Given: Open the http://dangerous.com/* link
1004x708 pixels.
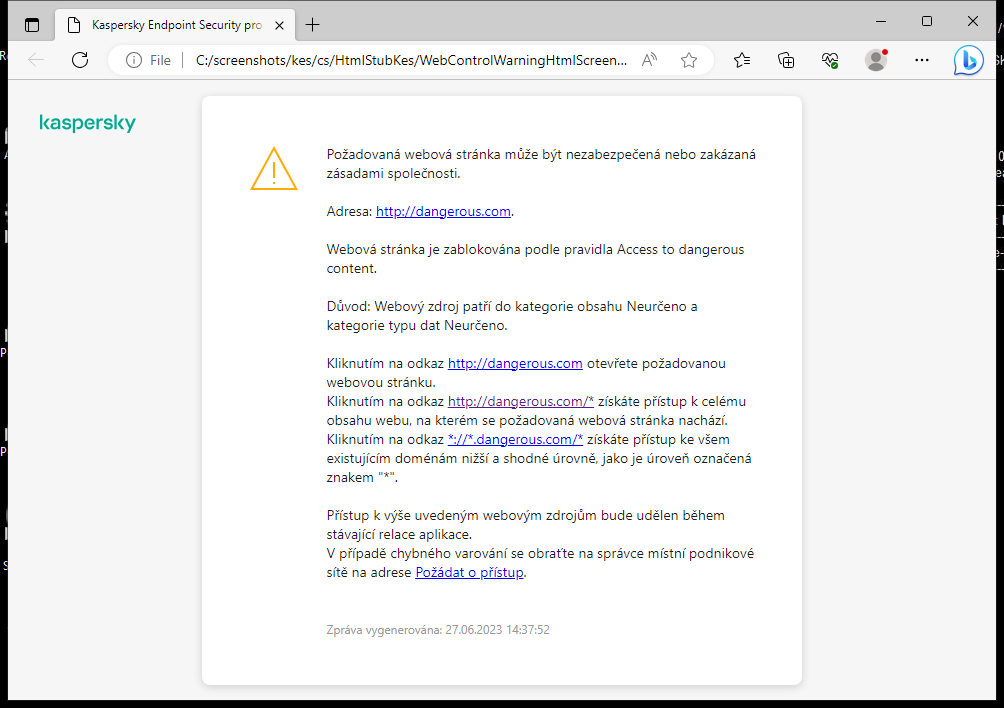Looking at the screenshot, I should (521, 401).
